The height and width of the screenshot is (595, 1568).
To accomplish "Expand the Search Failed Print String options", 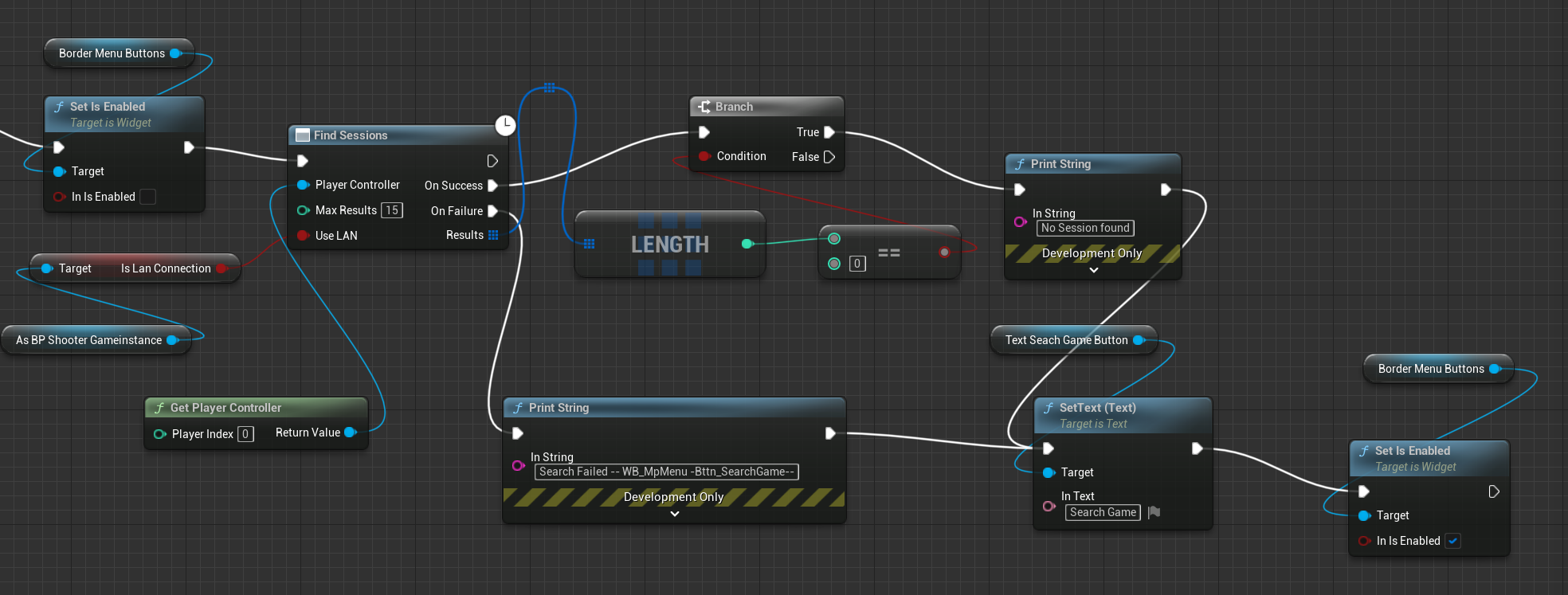I will click(675, 514).
